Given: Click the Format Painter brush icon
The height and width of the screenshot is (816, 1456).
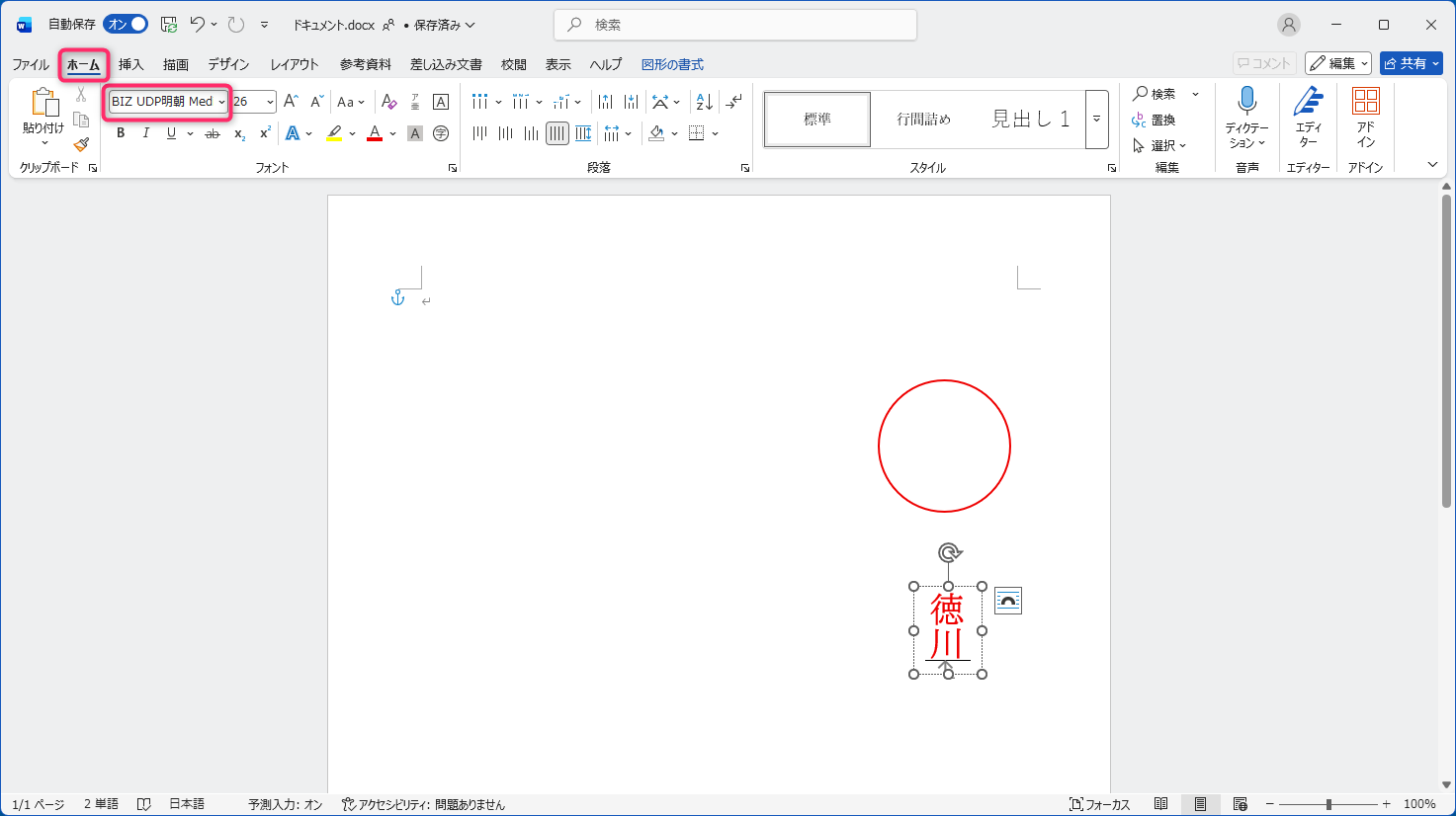Looking at the screenshot, I should pyautogui.click(x=81, y=144).
